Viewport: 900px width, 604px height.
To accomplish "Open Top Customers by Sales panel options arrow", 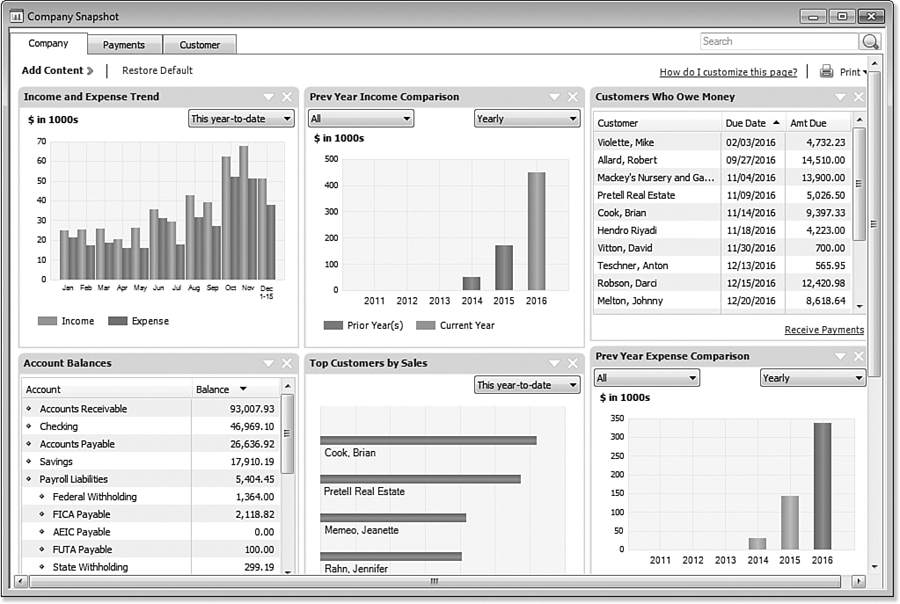I will tap(554, 363).
